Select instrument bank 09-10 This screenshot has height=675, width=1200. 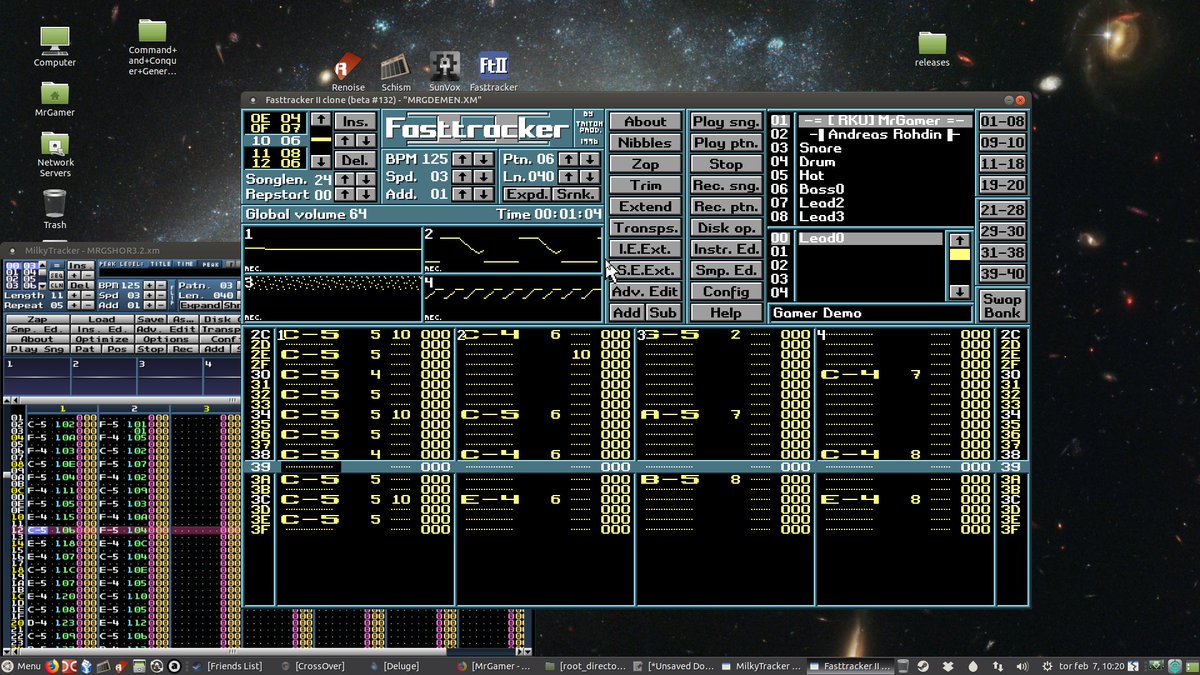coord(1002,142)
